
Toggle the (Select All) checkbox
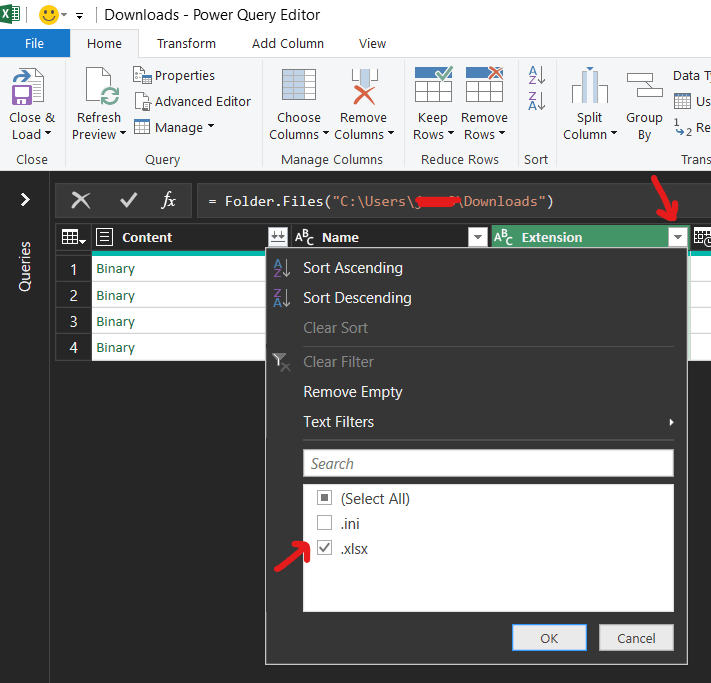tap(324, 498)
